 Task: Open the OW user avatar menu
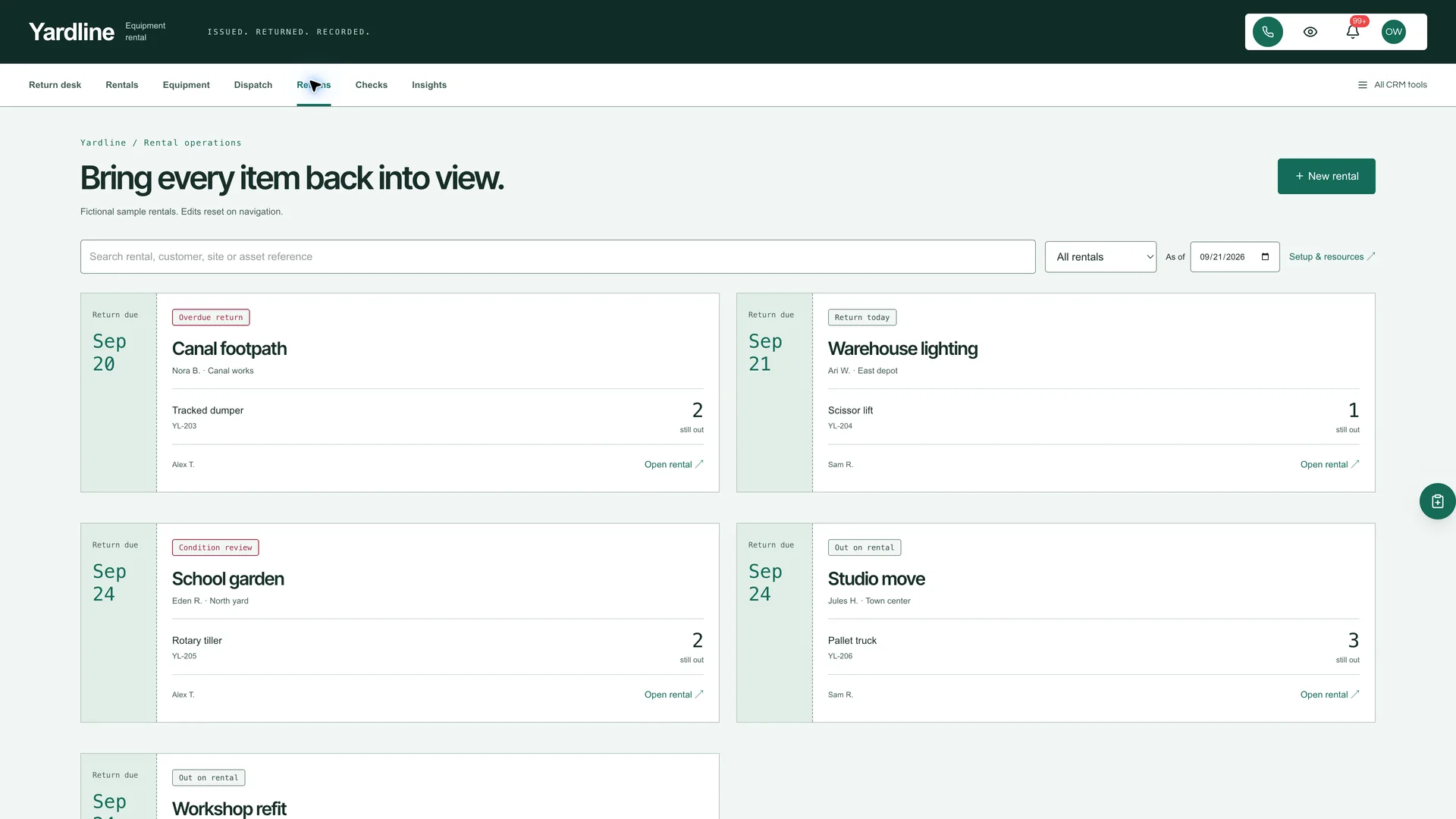pos(1393,32)
